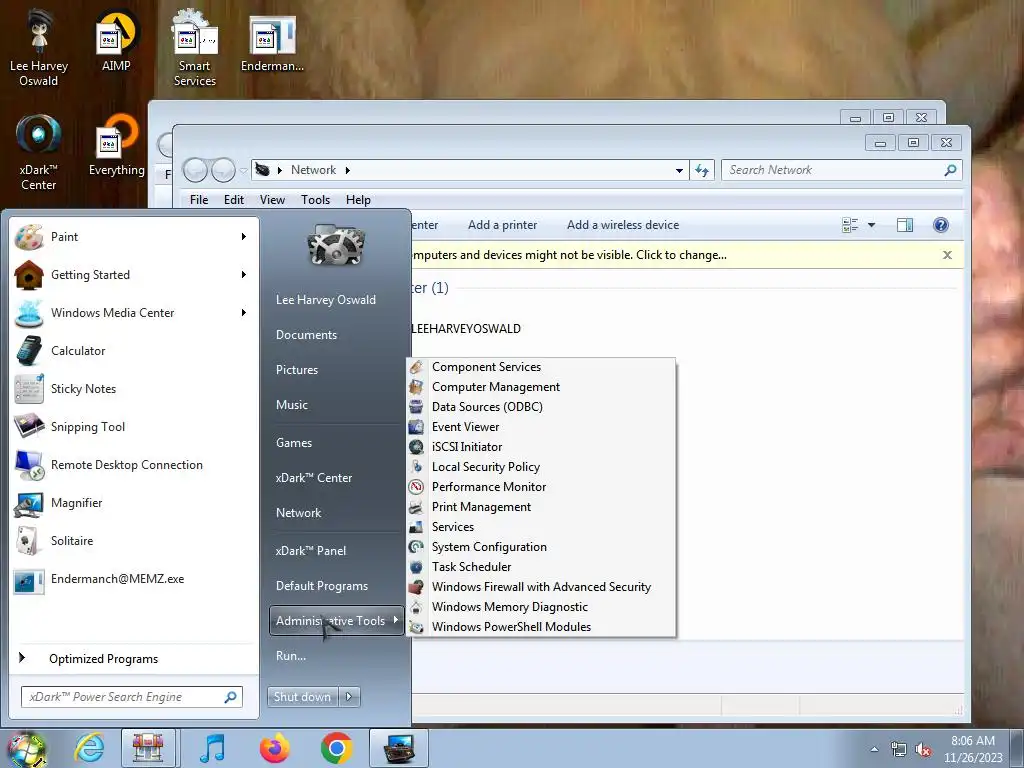1024x768 pixels.
Task: Launch Firefox from the taskbar
Action: tap(274, 748)
